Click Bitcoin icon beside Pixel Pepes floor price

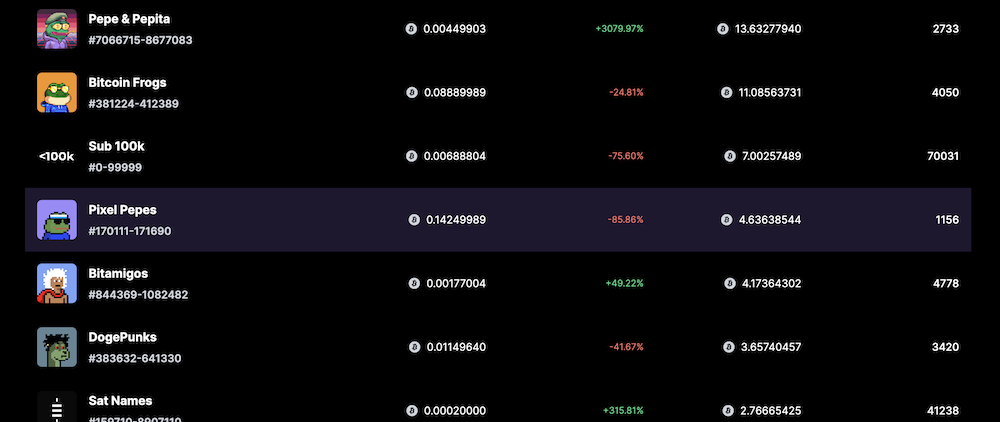click(414, 220)
